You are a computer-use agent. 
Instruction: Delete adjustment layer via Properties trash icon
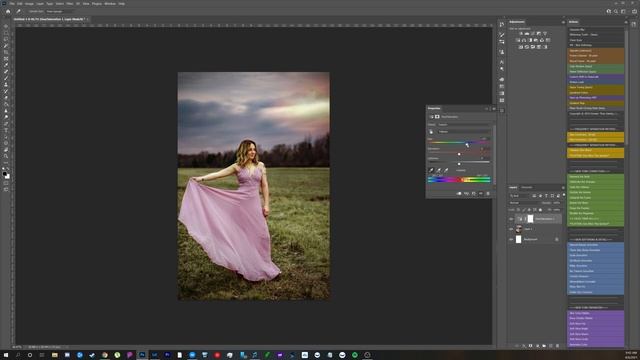(x=488, y=193)
